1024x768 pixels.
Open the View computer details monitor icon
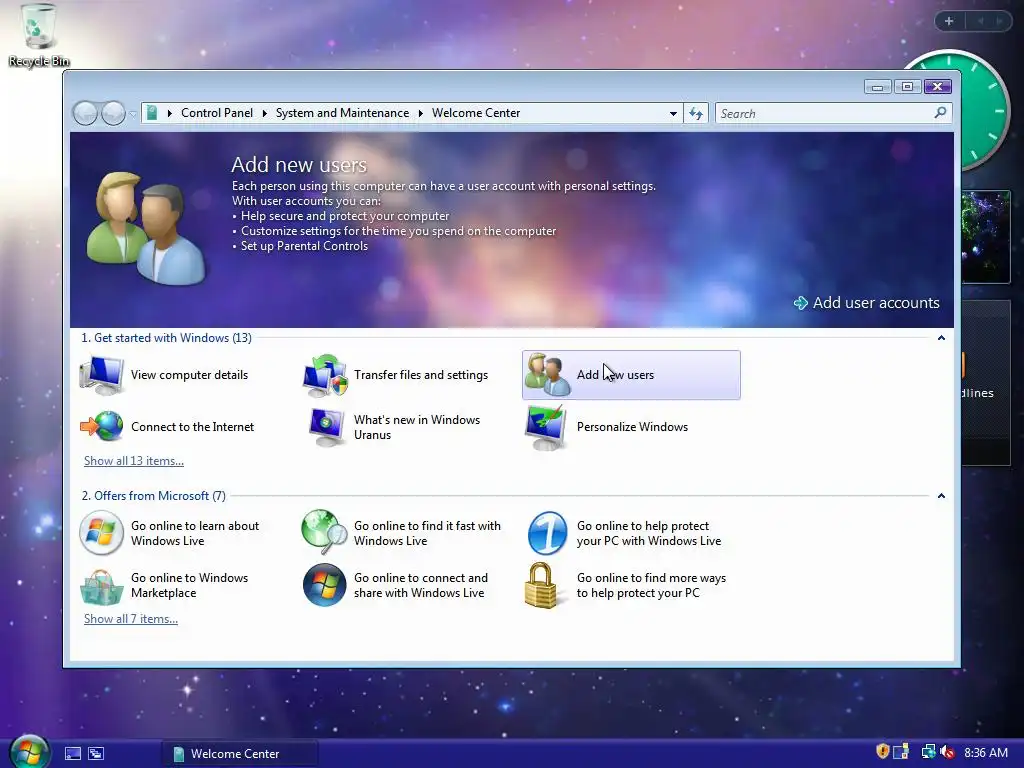(x=101, y=375)
